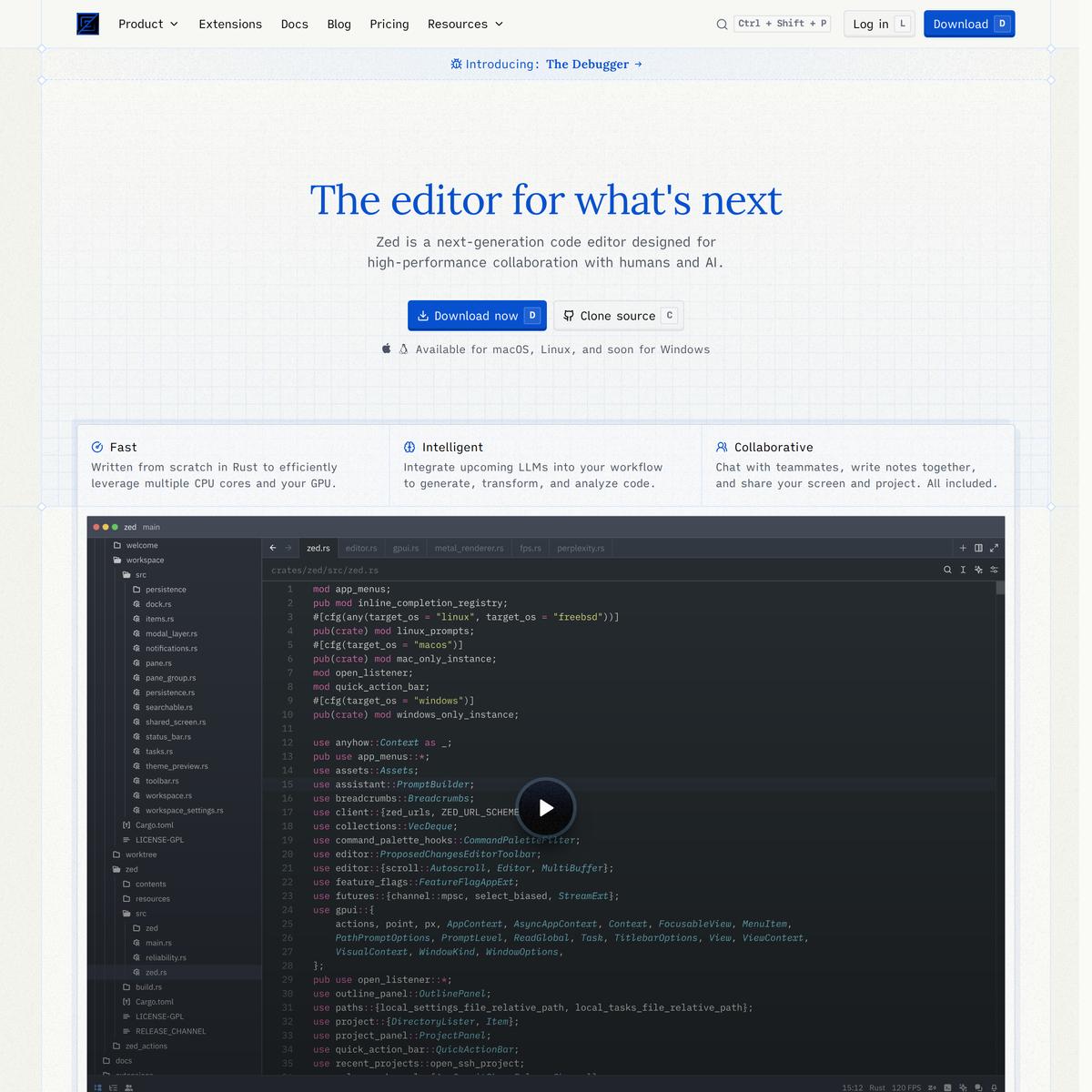The image size is (1092, 1092).
Task: Click the plus icon in editor tab bar
Action: [963, 548]
